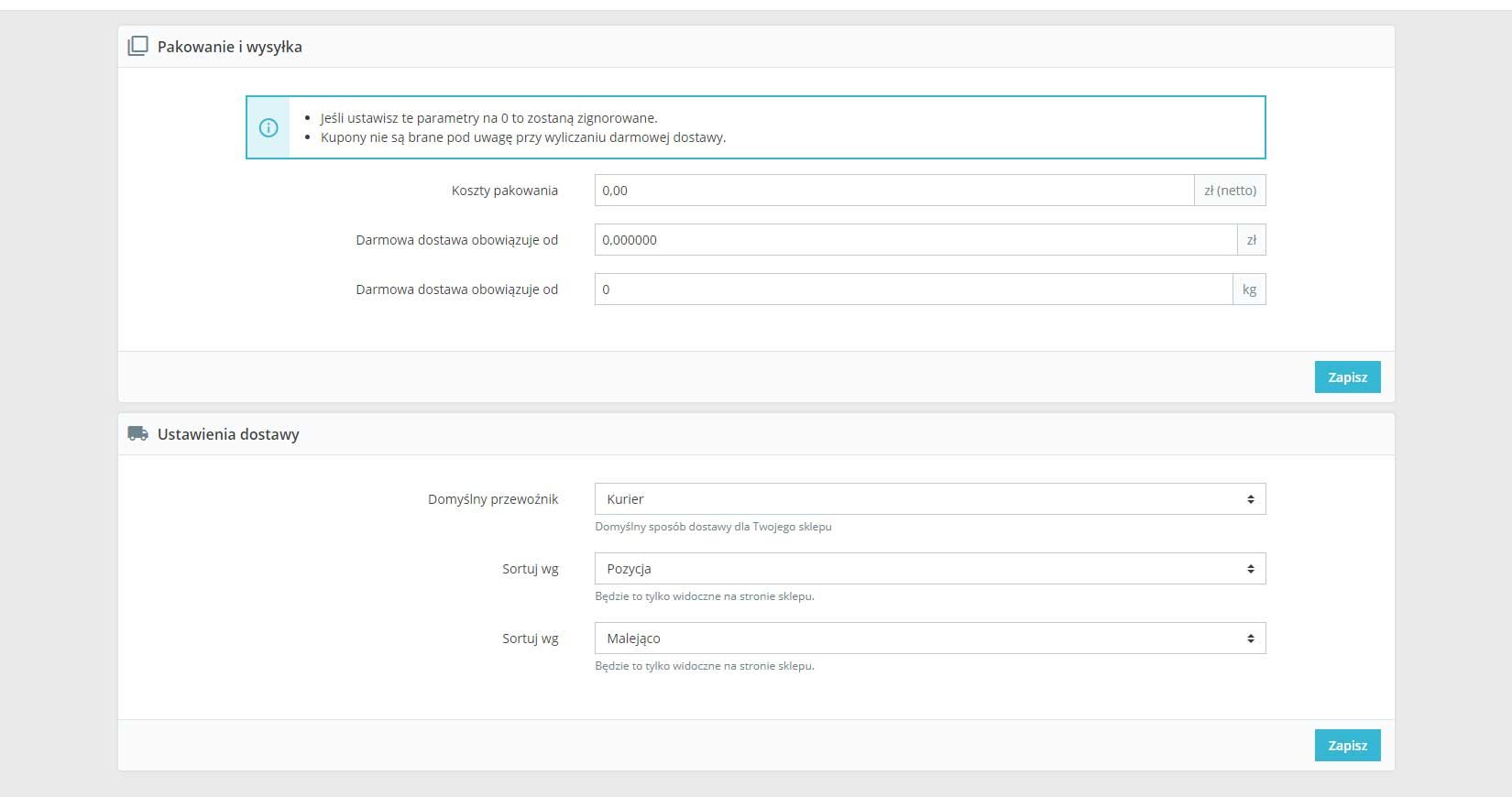
Task: Click the Koszty pakowania label
Action: coord(505,191)
